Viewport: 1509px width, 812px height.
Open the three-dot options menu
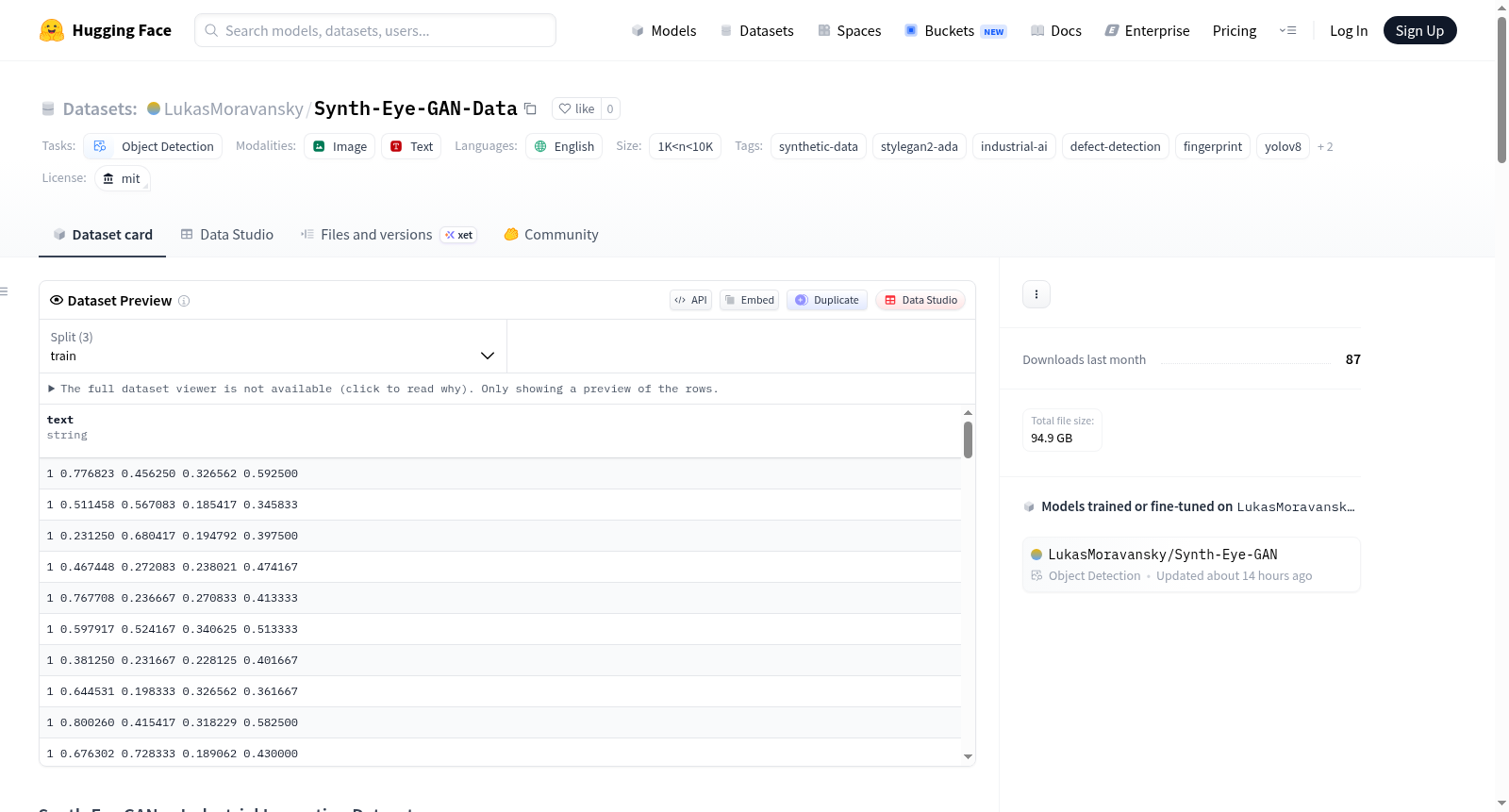pyautogui.click(x=1036, y=294)
